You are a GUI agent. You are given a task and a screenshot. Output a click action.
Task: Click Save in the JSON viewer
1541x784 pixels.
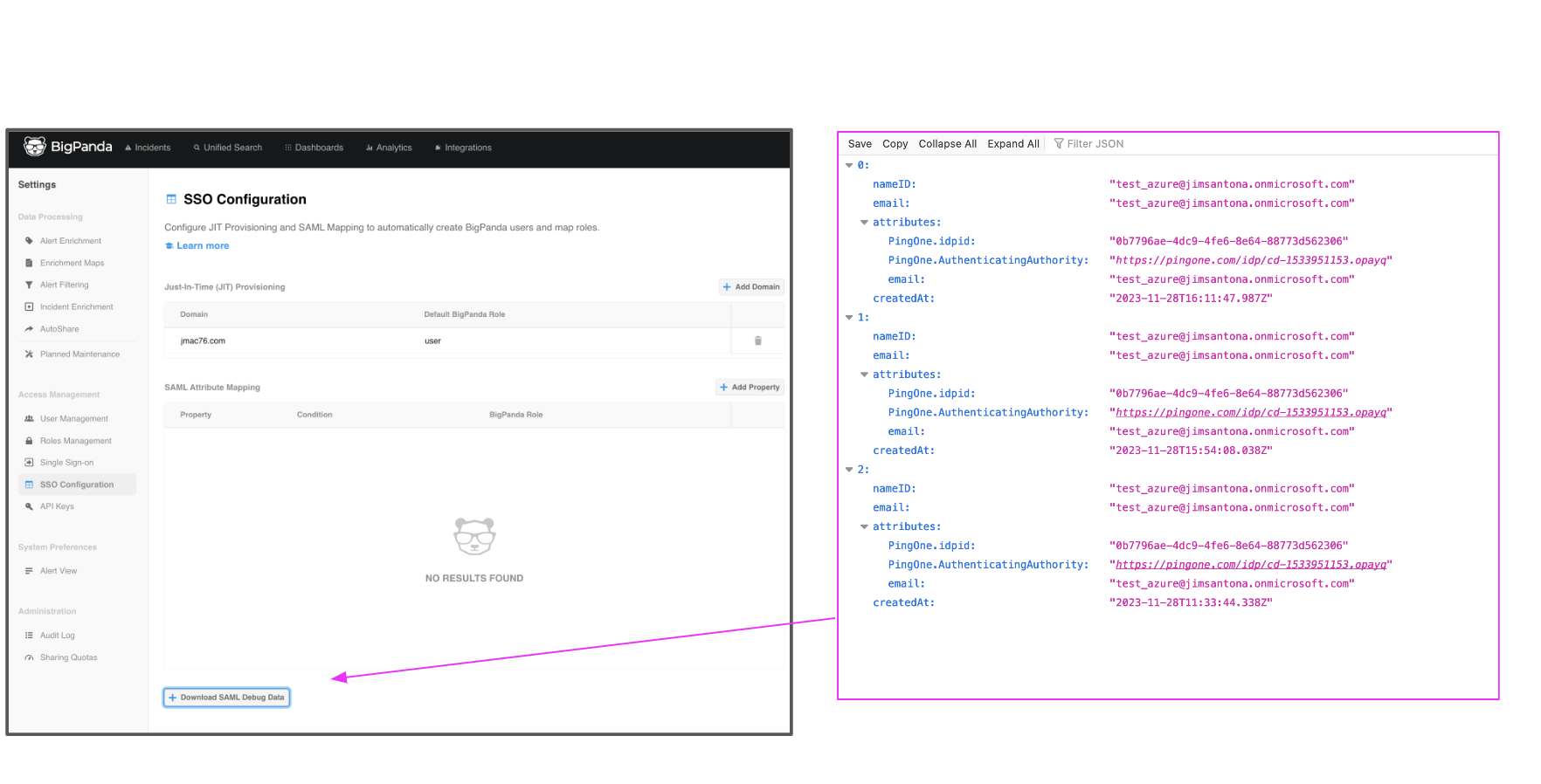point(860,144)
